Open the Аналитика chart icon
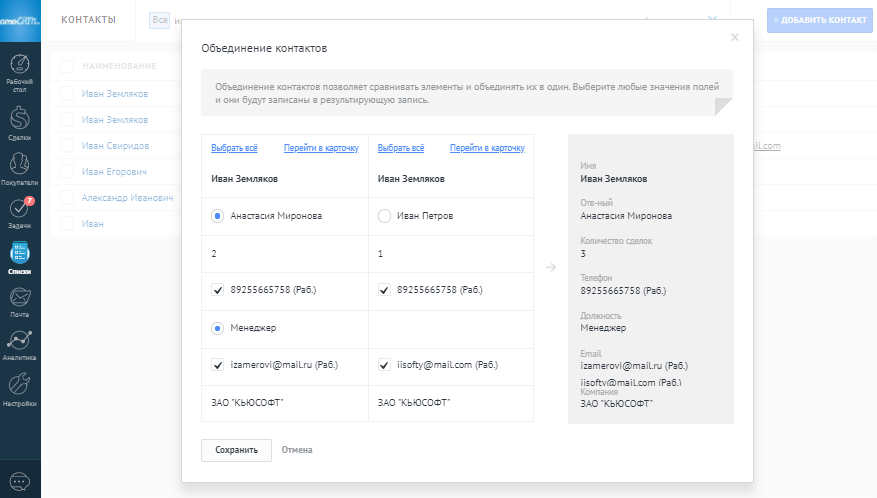Image resolution: width=877 pixels, height=498 pixels. (20, 344)
